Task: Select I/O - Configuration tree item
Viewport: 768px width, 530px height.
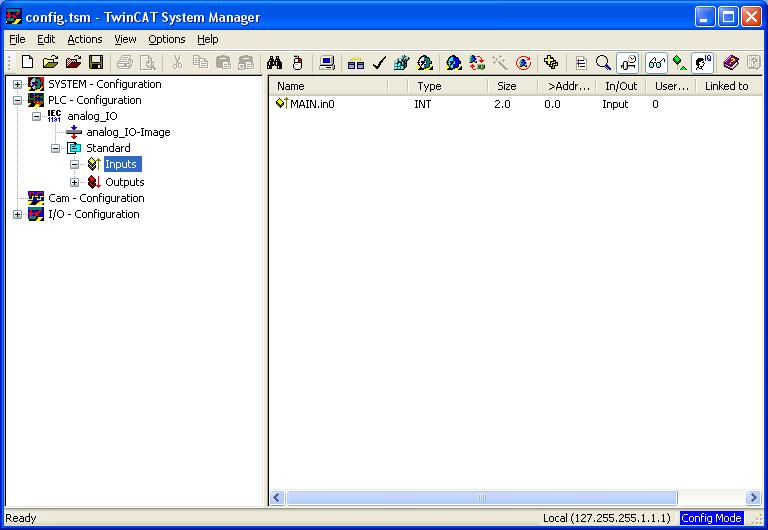Action: pos(94,214)
